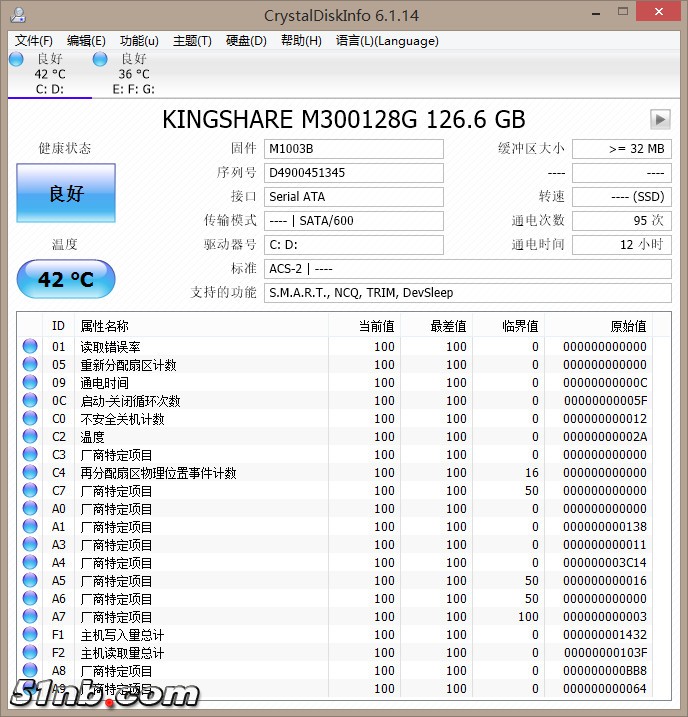This screenshot has height=717, width=688.
Task: Minimize the CrystalDiskInfo window
Action: pyautogui.click(x=596, y=12)
